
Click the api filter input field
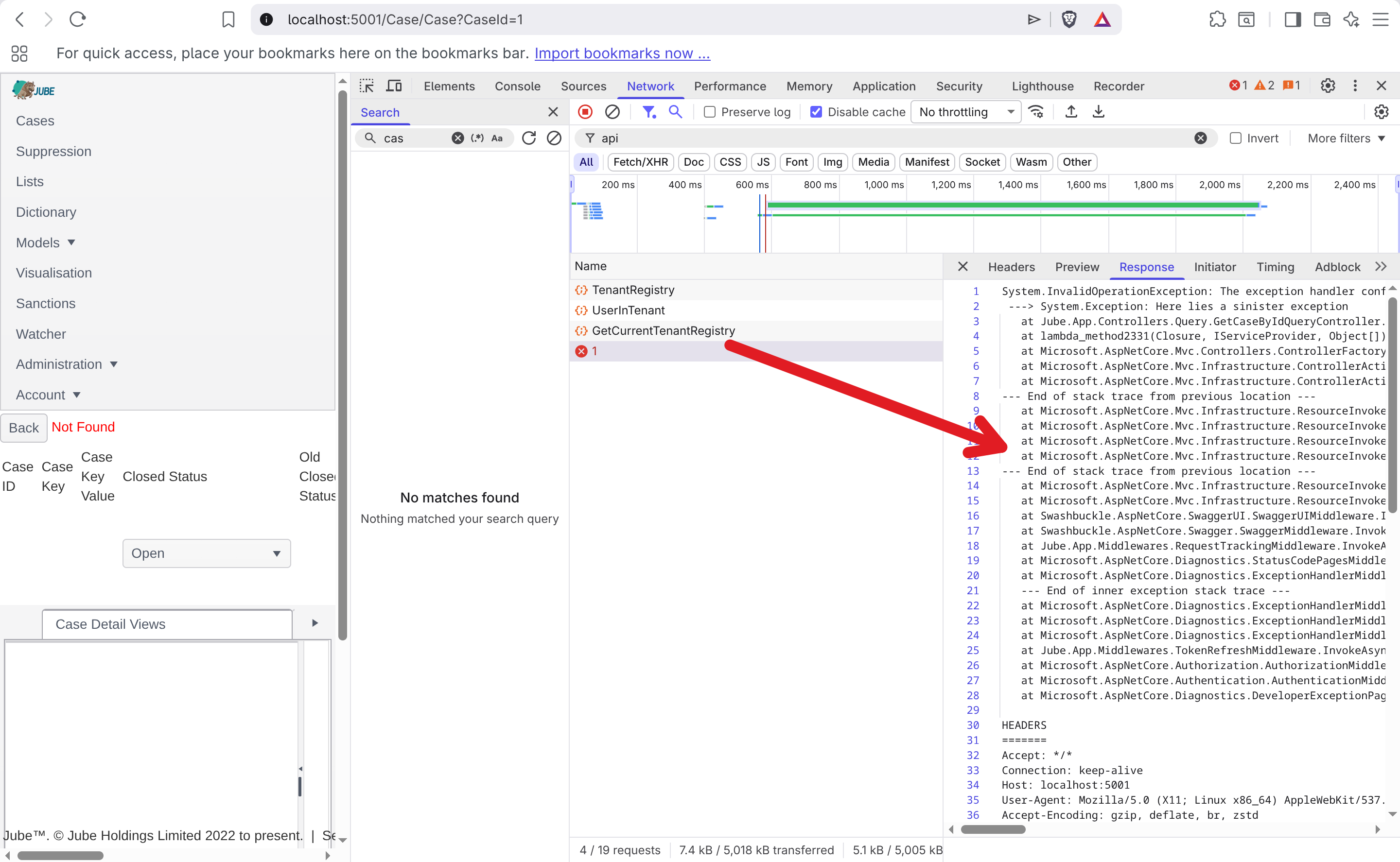point(895,138)
